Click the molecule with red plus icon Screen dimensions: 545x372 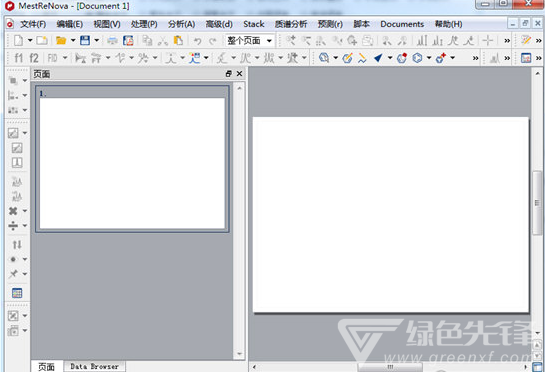(441, 58)
